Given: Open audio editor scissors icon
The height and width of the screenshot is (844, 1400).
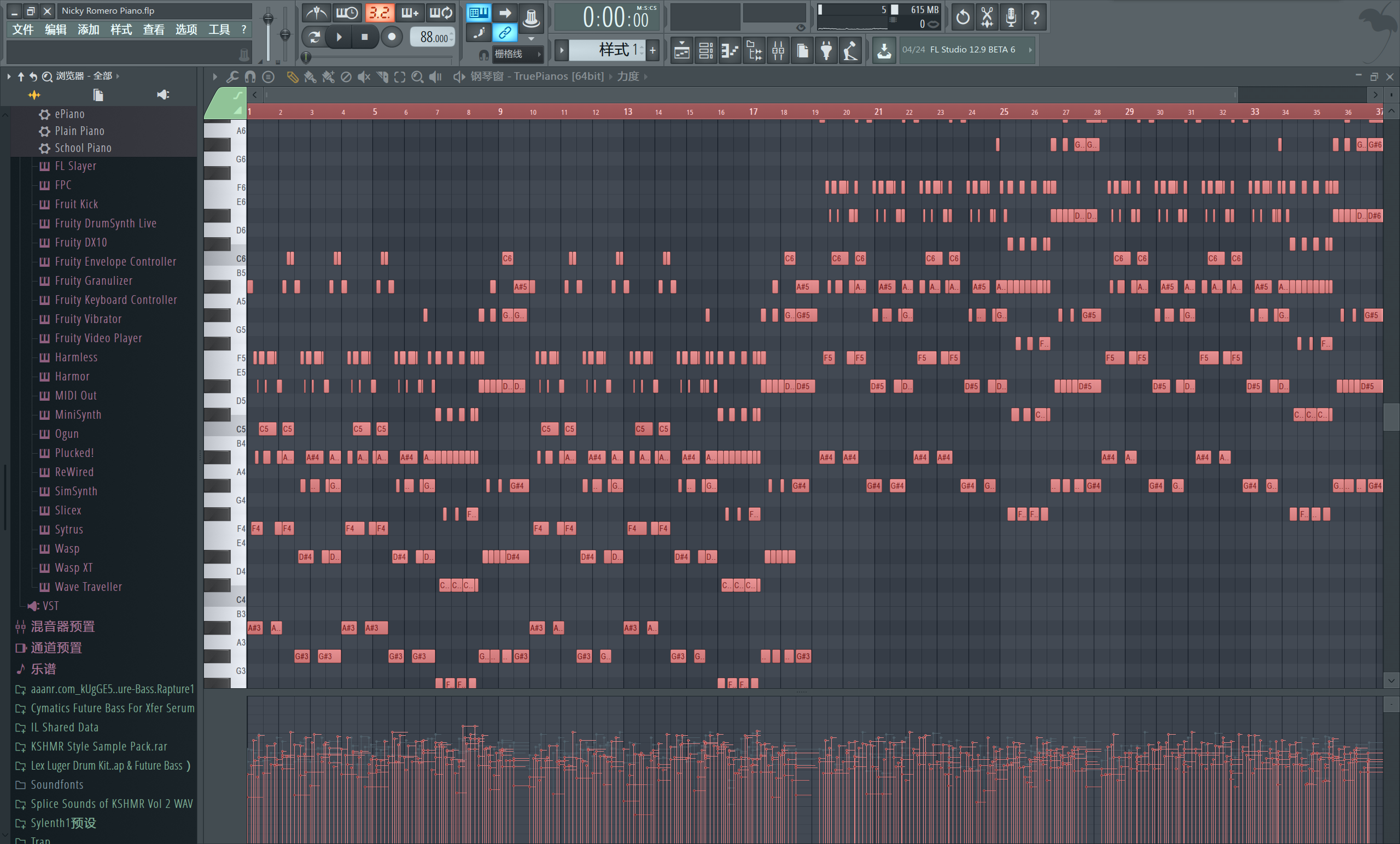Looking at the screenshot, I should 987,17.
